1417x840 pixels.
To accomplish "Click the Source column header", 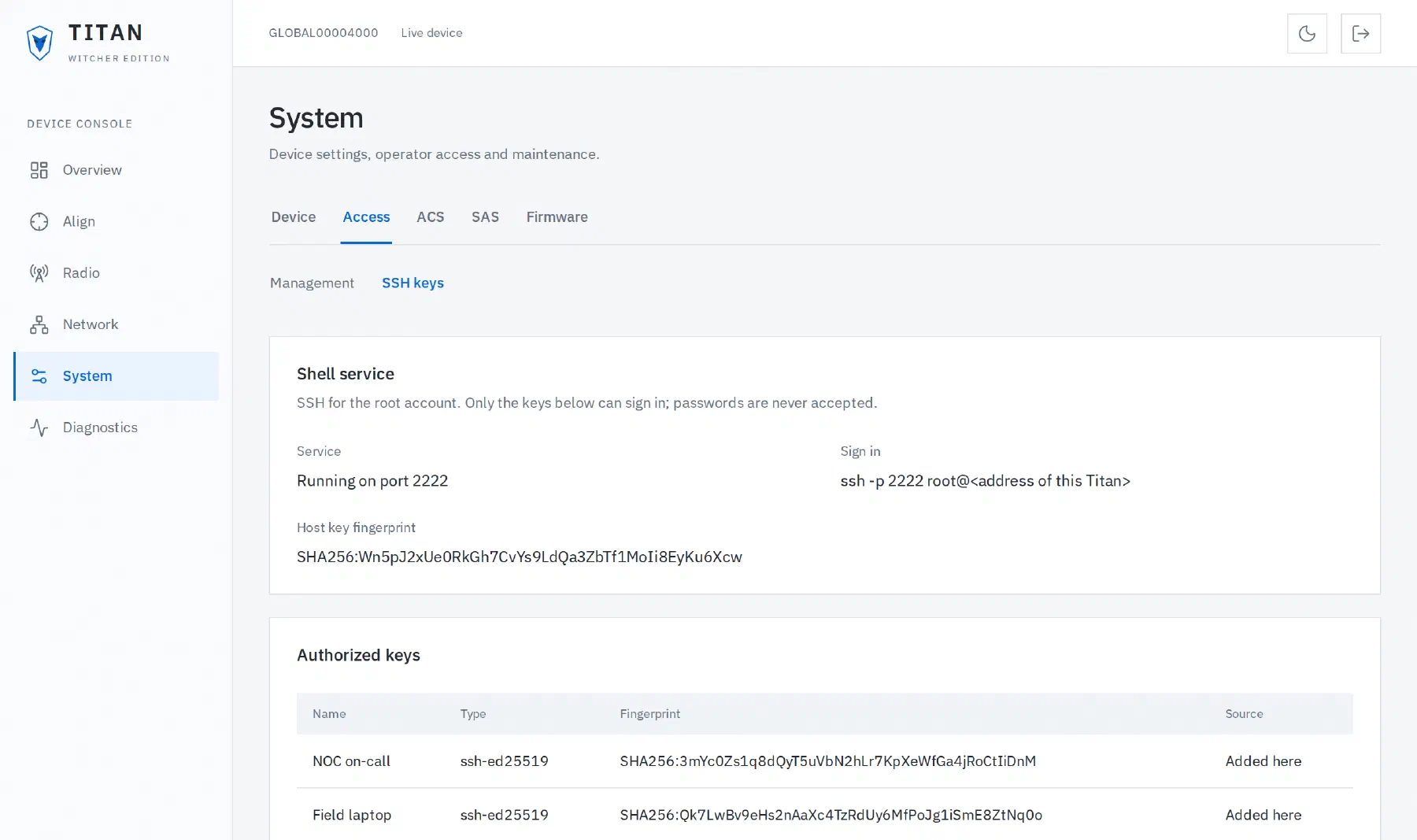I will tap(1244, 714).
